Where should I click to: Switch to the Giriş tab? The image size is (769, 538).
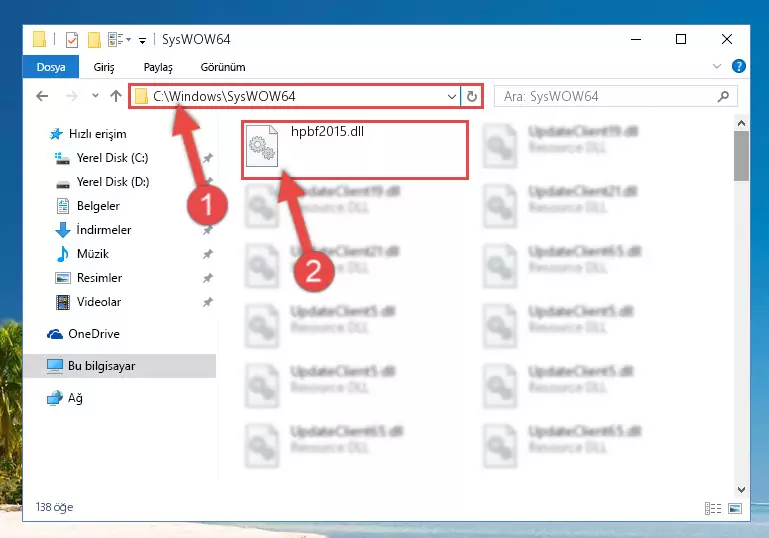click(x=104, y=67)
